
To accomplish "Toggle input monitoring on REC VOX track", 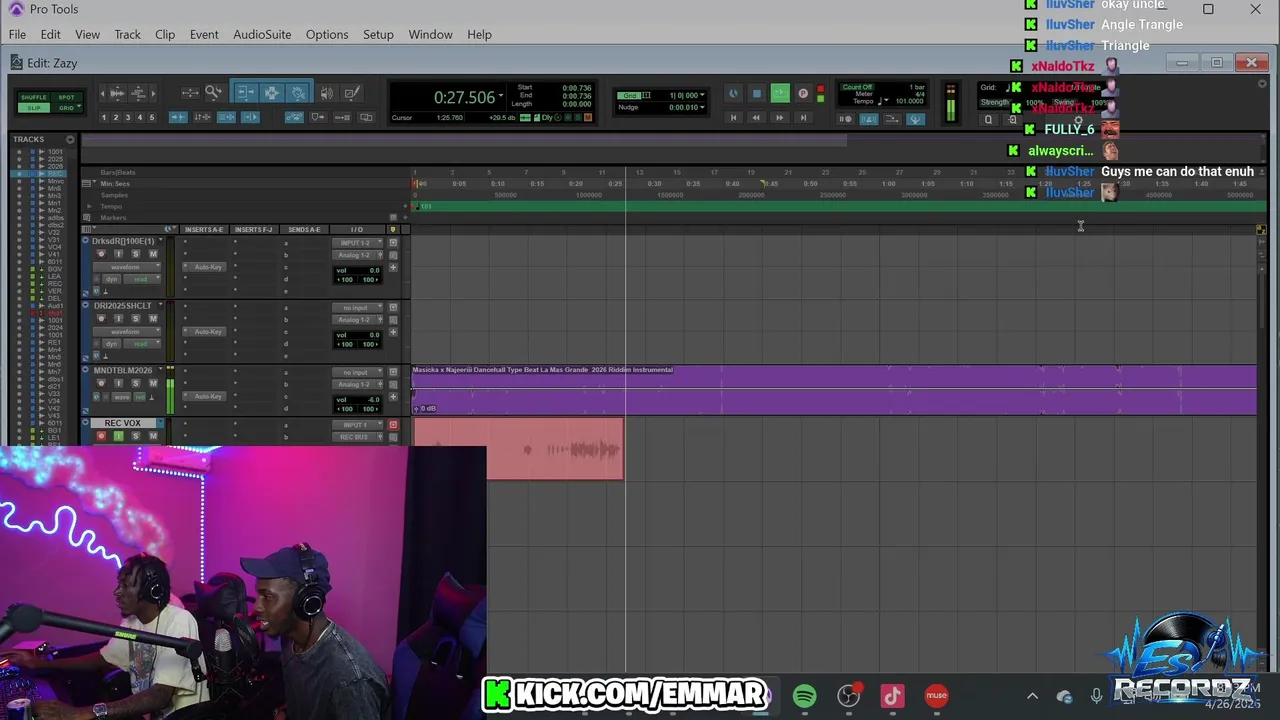I will [x=118, y=436].
